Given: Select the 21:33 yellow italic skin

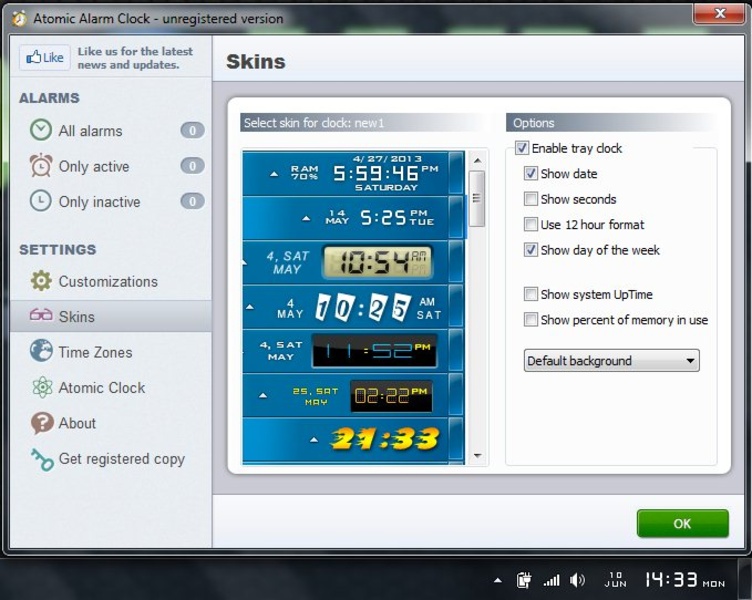Looking at the screenshot, I should point(353,440).
